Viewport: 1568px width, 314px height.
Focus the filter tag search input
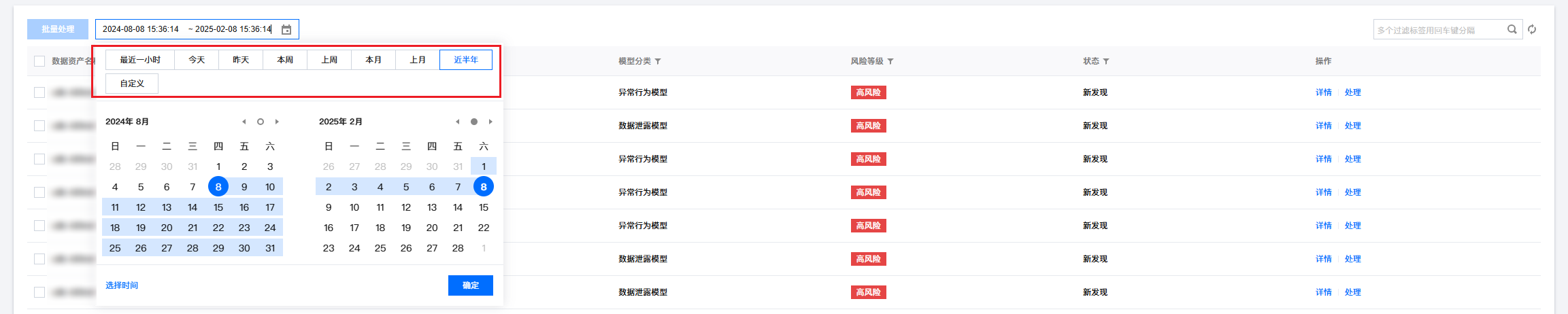[x=1435, y=30]
